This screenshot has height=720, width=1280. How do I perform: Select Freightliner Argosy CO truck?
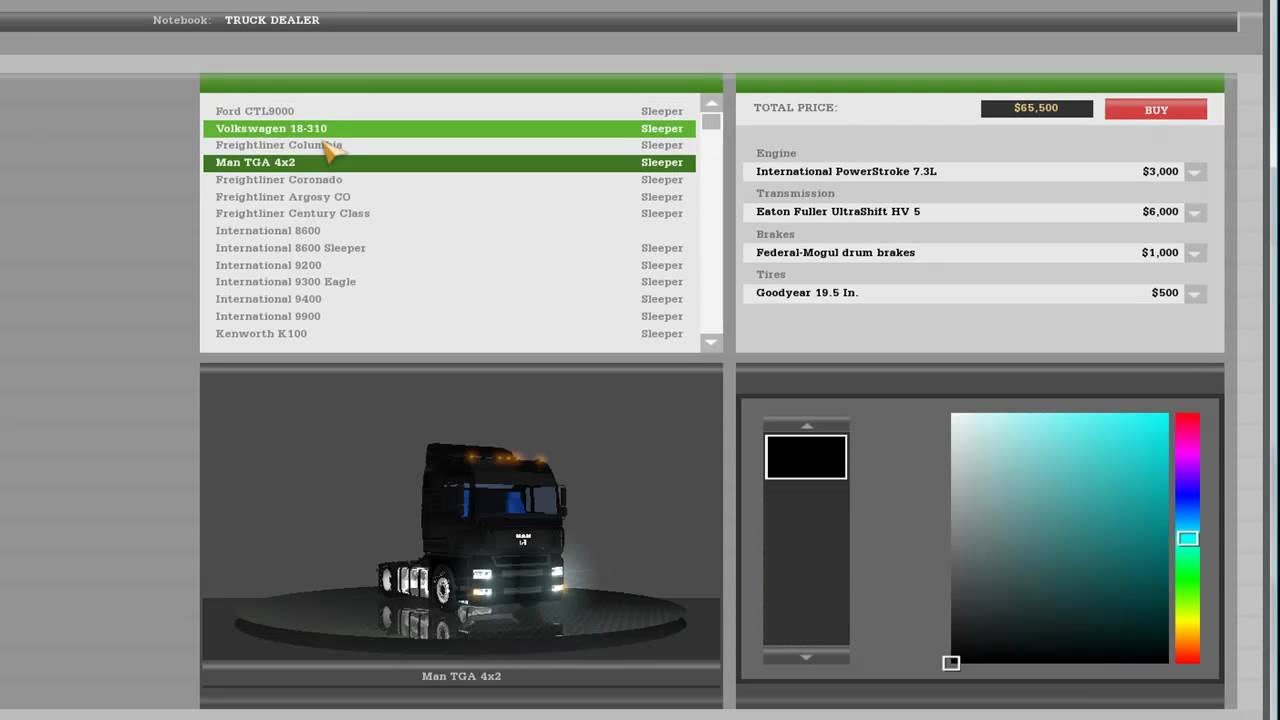point(449,197)
